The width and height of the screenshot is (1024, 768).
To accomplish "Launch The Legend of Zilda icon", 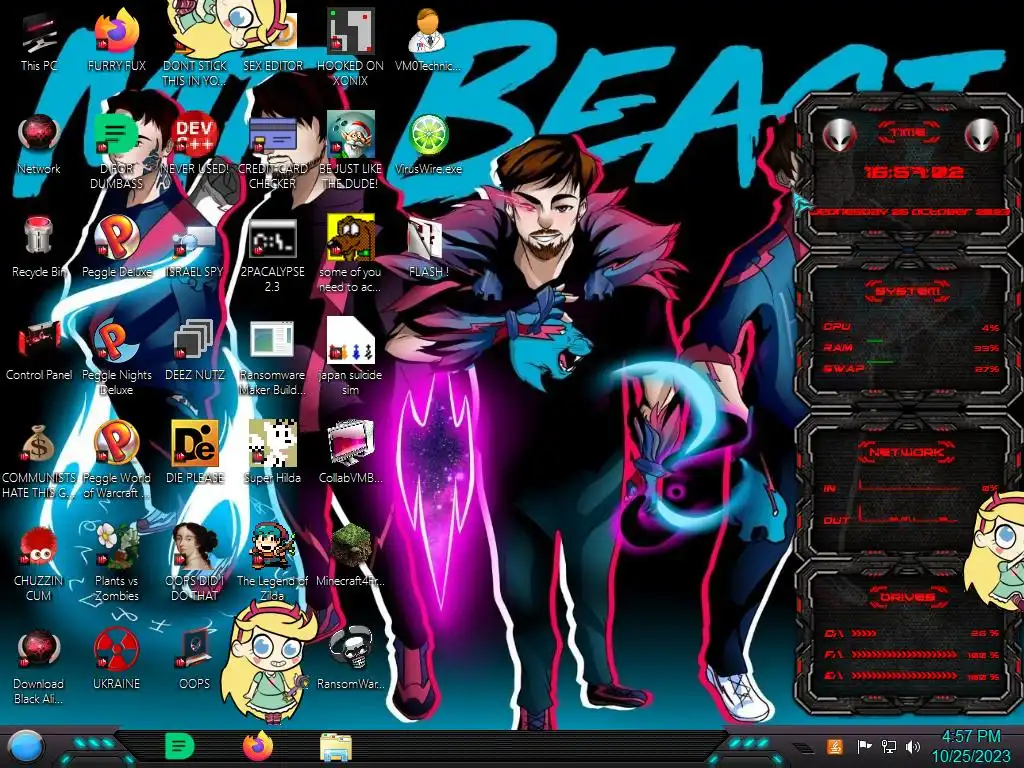I will click(273, 563).
